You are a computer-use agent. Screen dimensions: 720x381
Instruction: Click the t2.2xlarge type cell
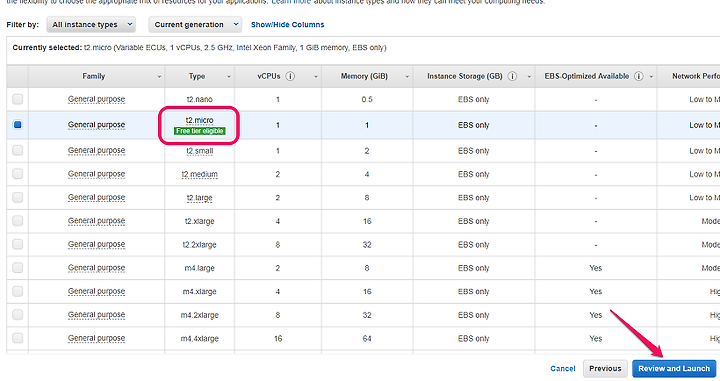click(200, 244)
